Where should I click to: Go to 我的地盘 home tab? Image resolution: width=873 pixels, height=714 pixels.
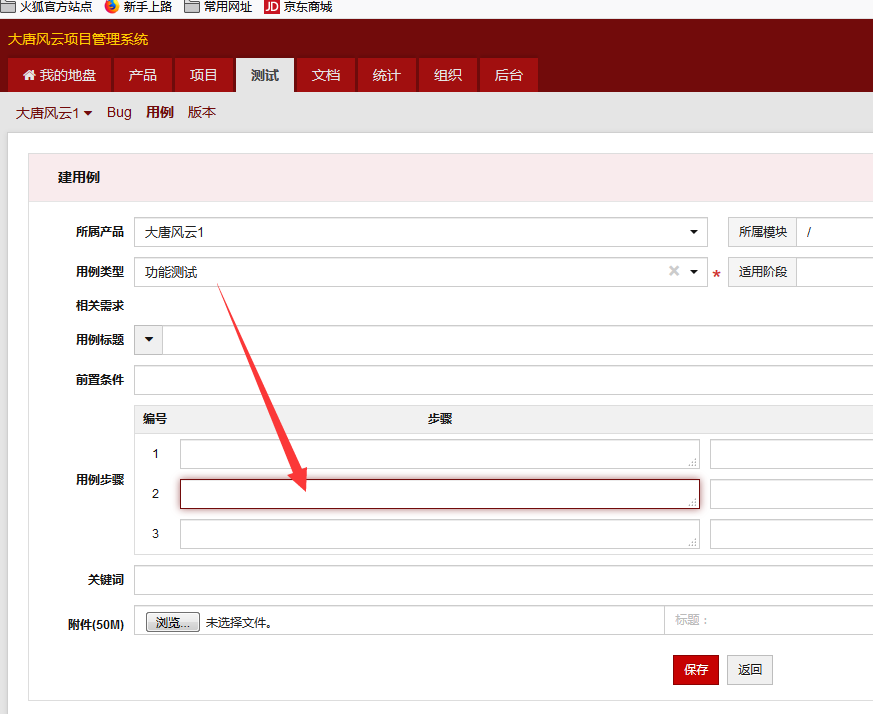[x=60, y=75]
